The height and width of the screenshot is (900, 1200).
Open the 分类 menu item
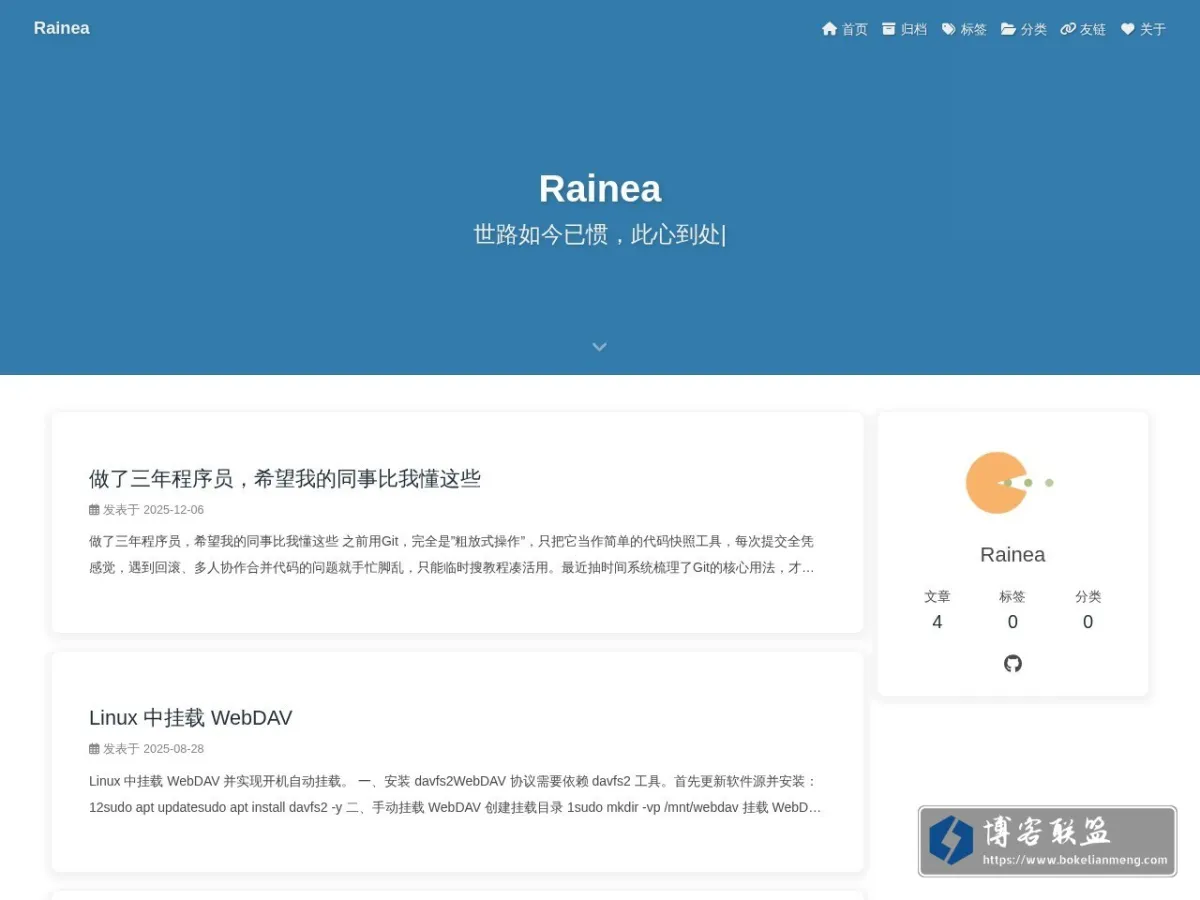click(x=1024, y=29)
